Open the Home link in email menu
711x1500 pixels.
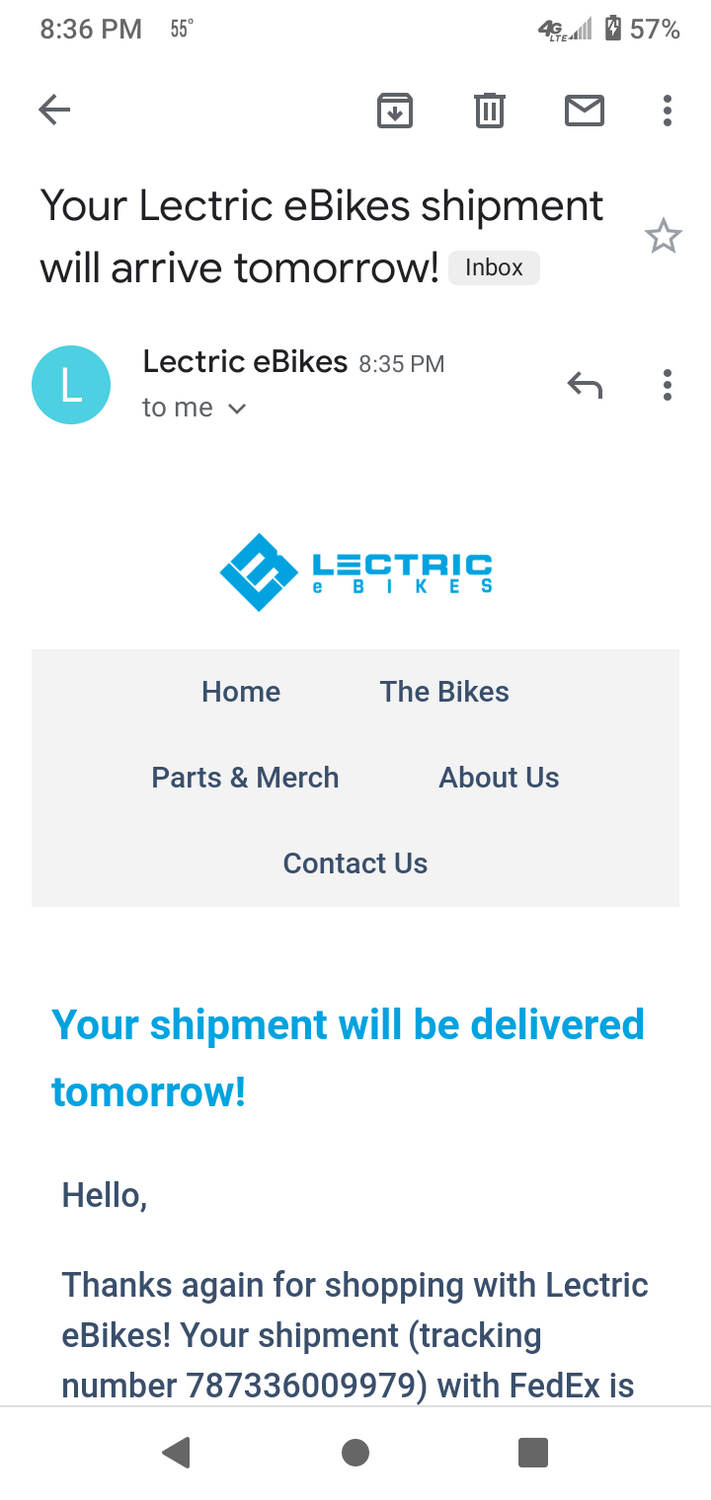[x=241, y=692]
